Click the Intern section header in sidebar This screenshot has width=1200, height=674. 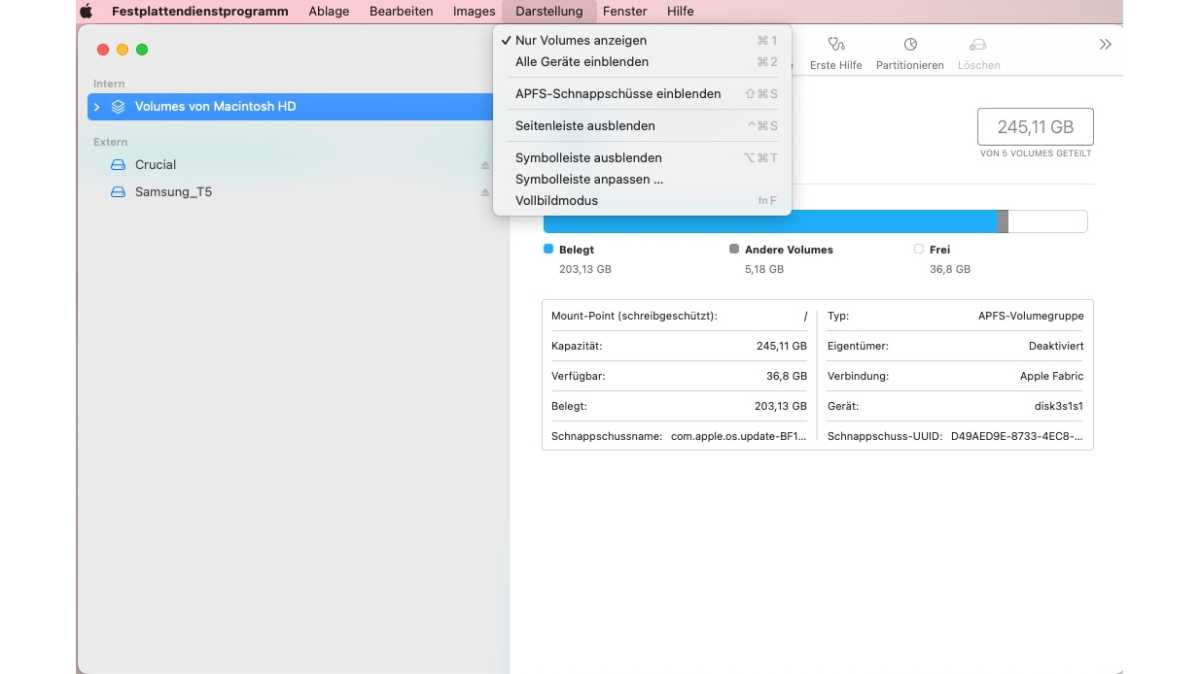coord(109,84)
